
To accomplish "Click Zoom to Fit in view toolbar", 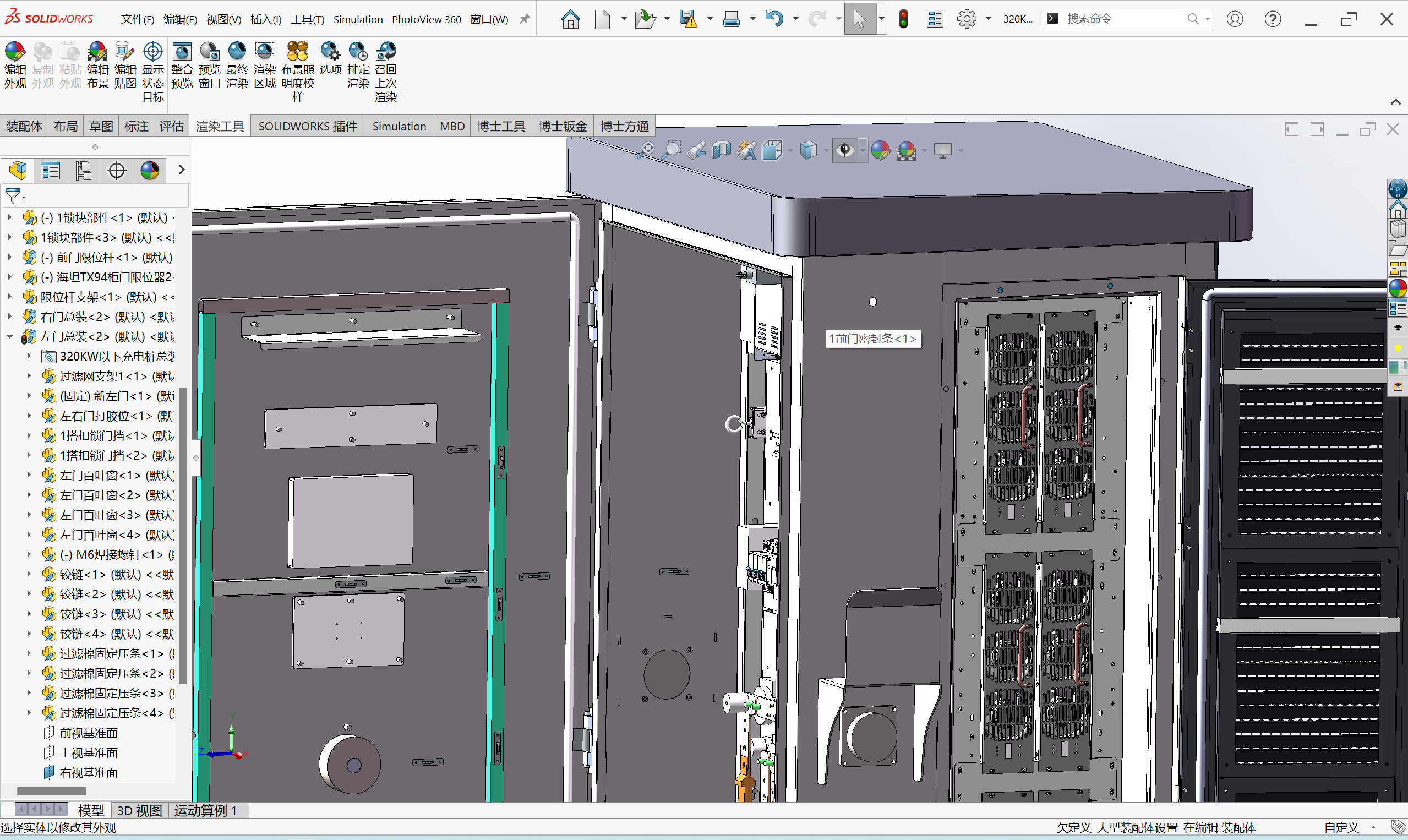I will [646, 150].
